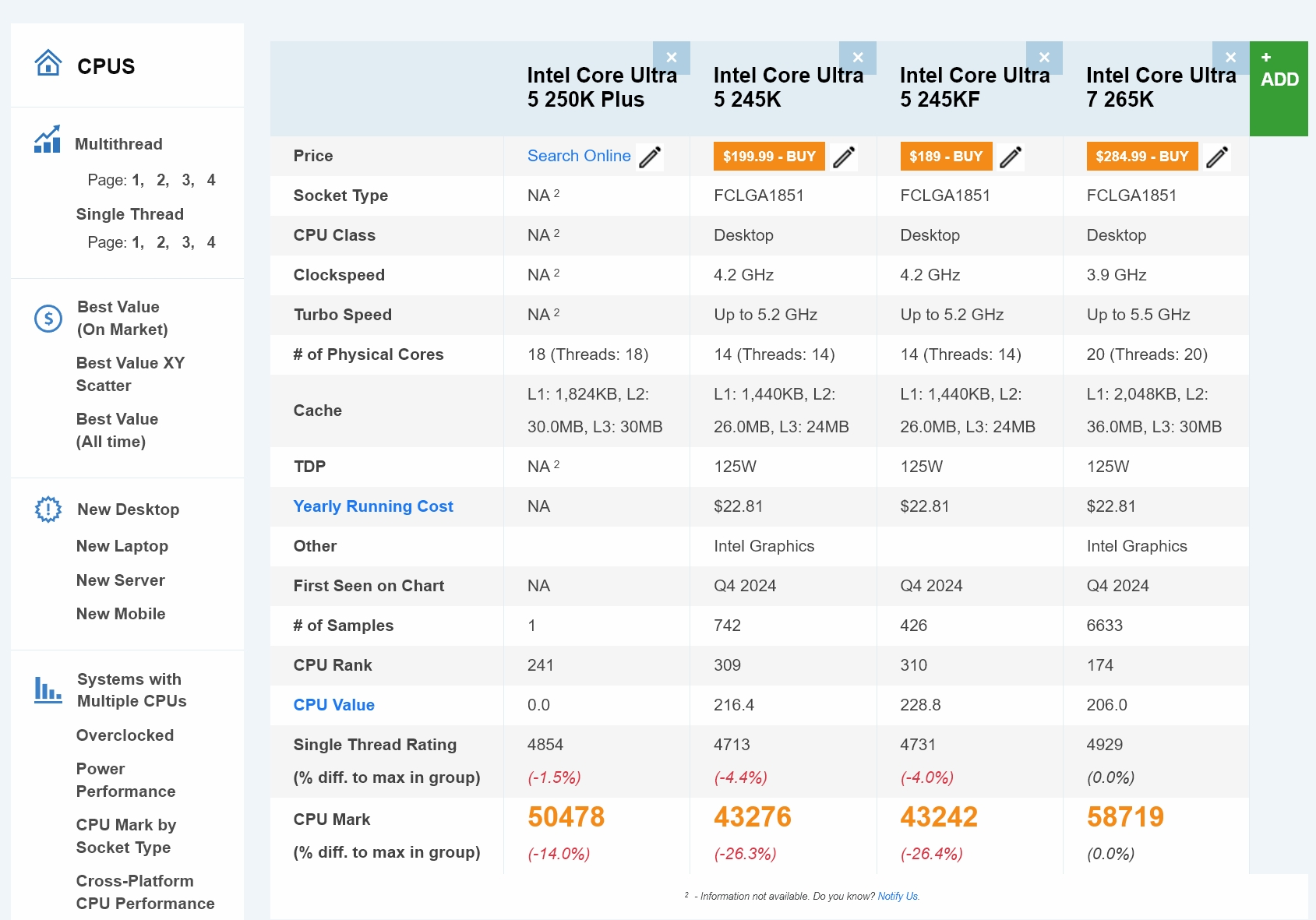Edit the price of Intel Core Ultra 5 245KF
Viewport: 1316px width, 920px height.
(x=1011, y=157)
